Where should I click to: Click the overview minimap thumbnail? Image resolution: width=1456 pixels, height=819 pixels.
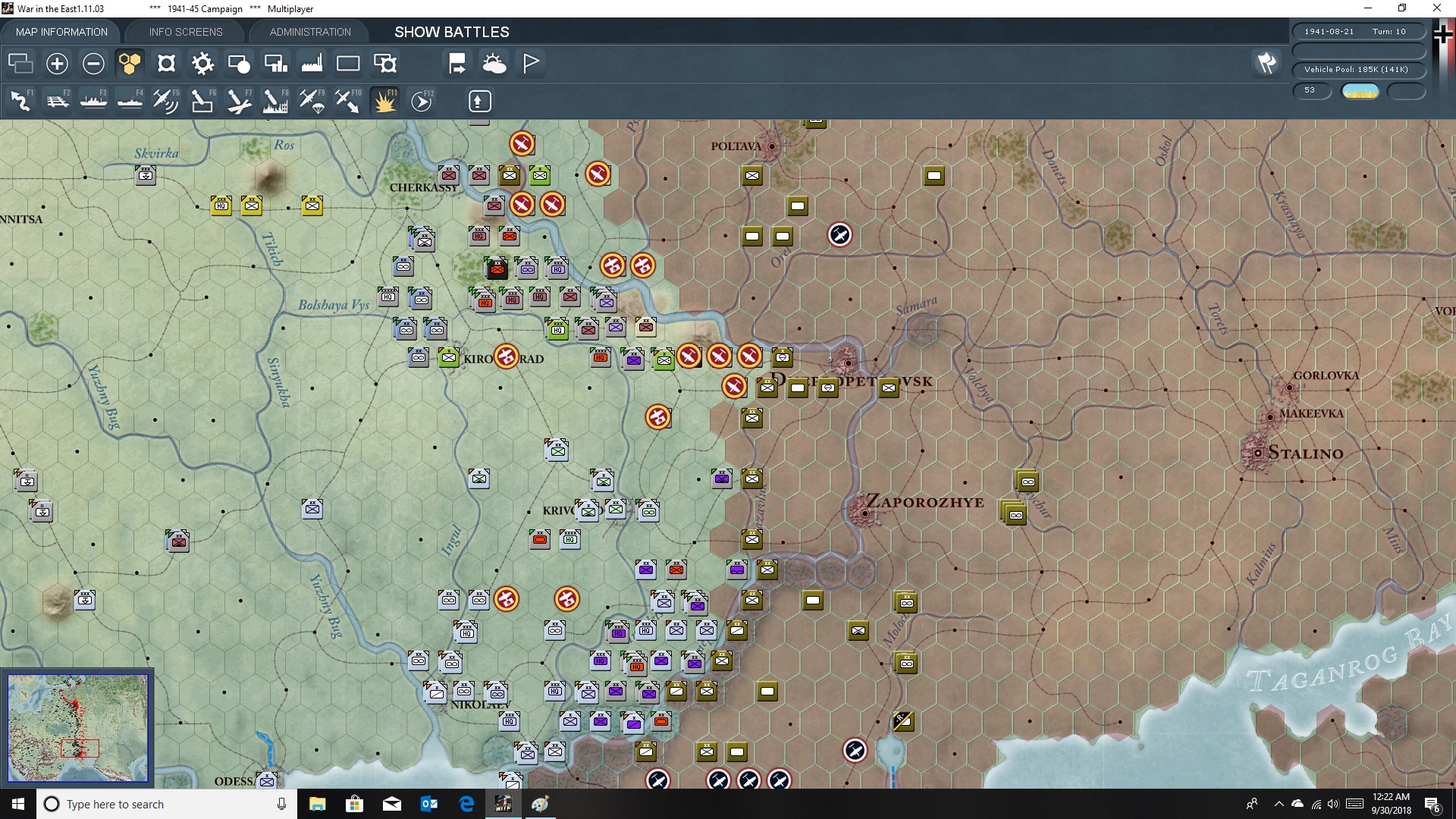point(77,727)
